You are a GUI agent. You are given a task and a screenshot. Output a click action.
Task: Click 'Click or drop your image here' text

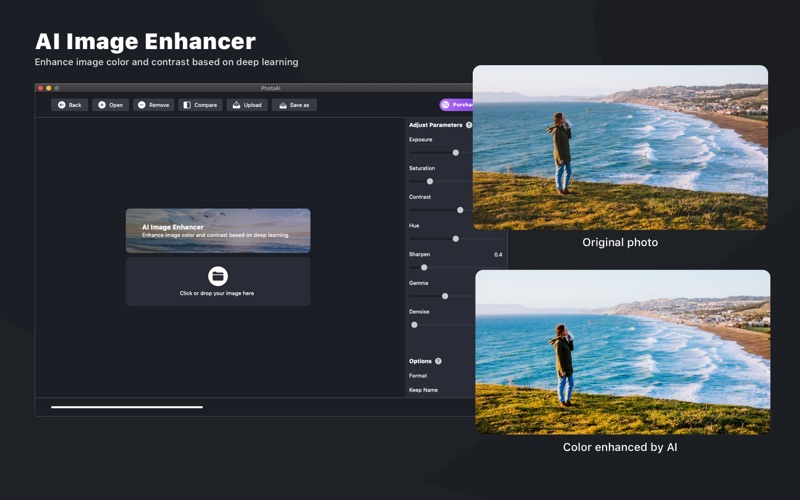coord(217,293)
